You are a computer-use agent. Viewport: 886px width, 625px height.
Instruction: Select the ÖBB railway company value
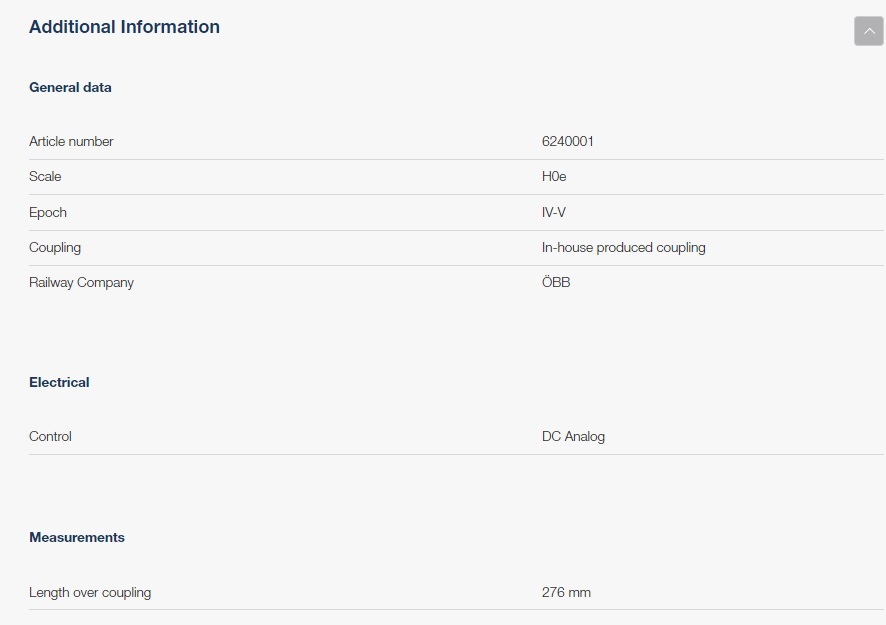point(556,283)
